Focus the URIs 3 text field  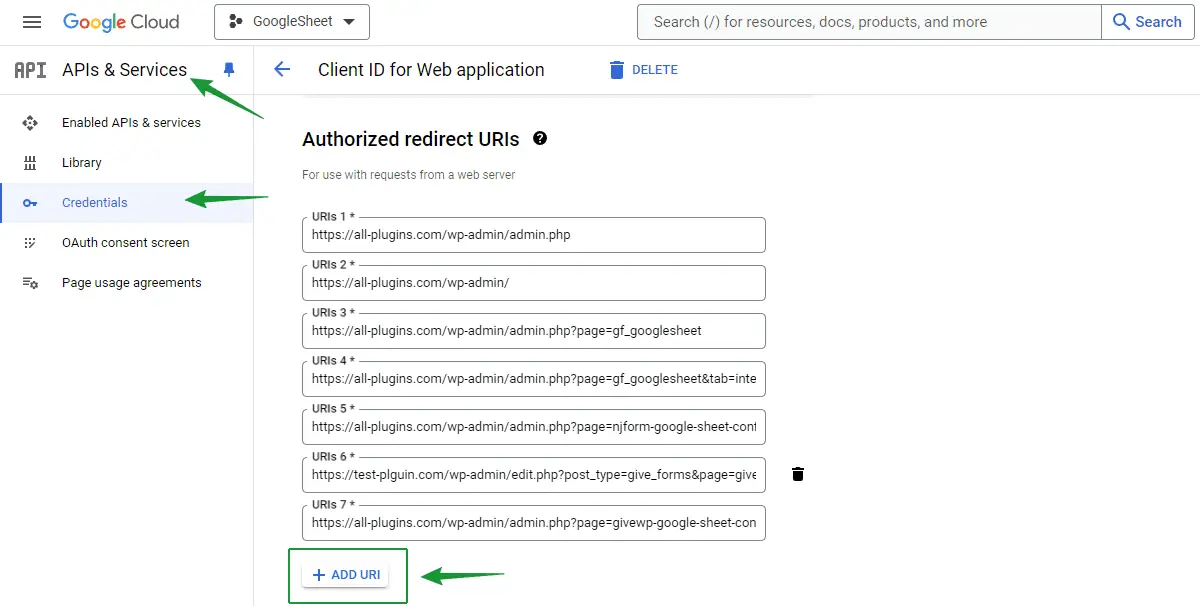click(533, 331)
